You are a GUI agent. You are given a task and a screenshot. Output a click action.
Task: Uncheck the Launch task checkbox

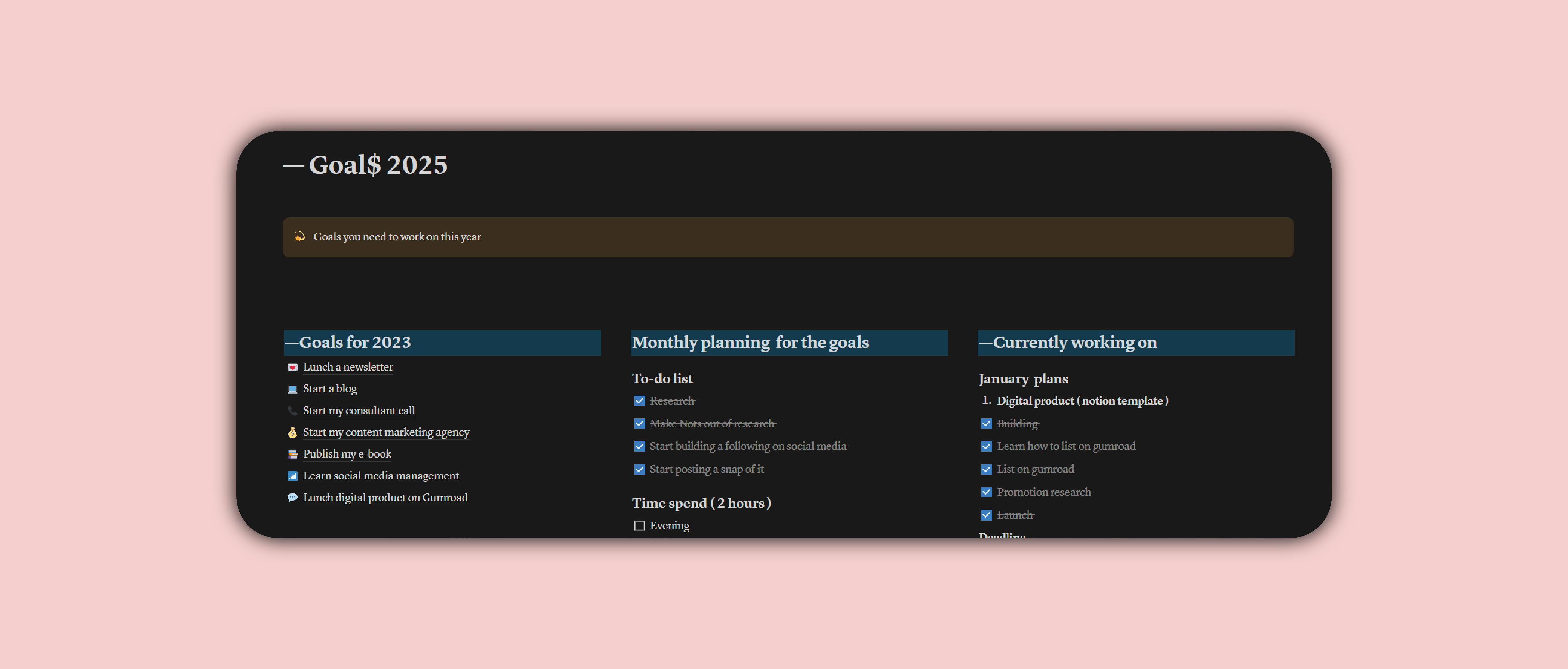point(986,515)
